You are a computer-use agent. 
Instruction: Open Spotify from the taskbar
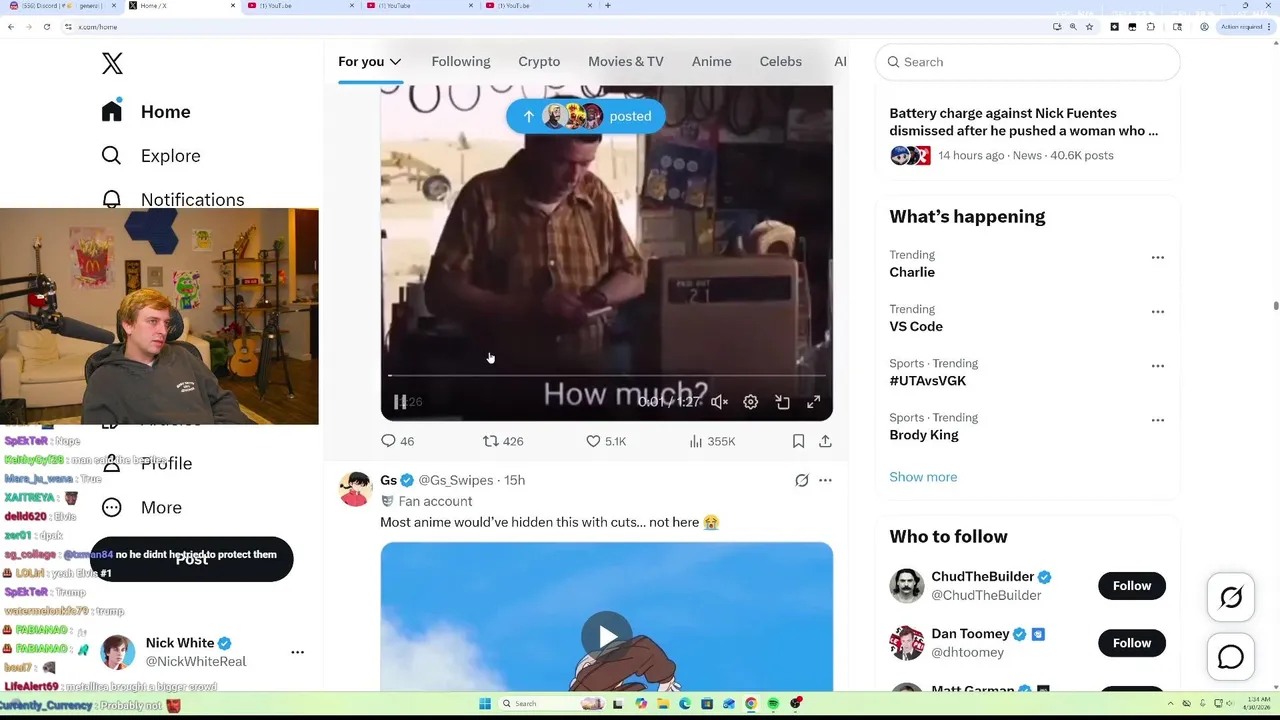(773, 704)
